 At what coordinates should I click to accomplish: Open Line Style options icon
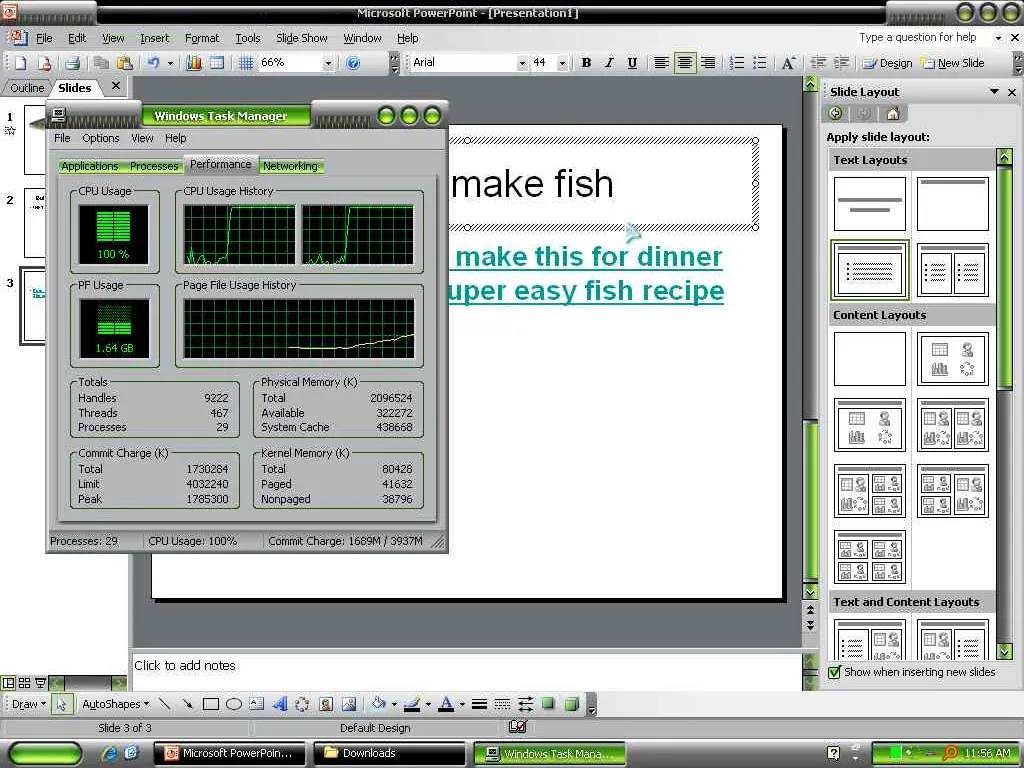click(x=479, y=704)
